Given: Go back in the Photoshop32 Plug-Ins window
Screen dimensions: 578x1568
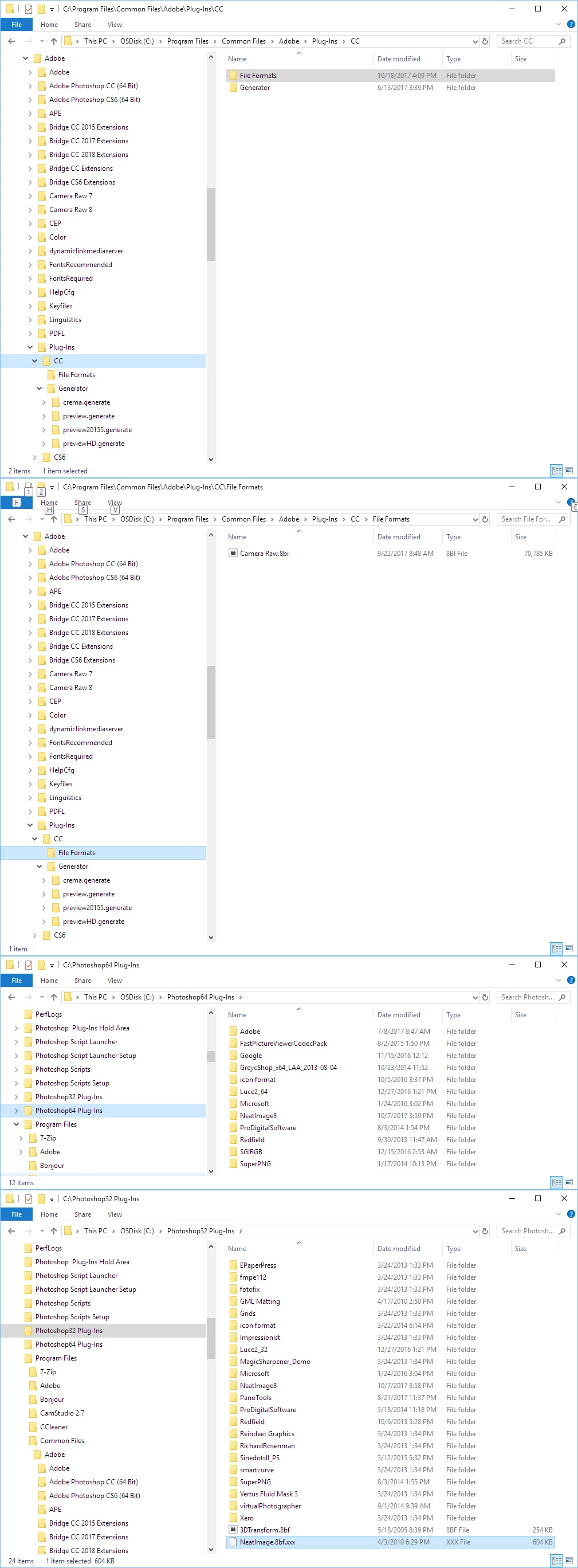Looking at the screenshot, I should tap(11, 1231).
